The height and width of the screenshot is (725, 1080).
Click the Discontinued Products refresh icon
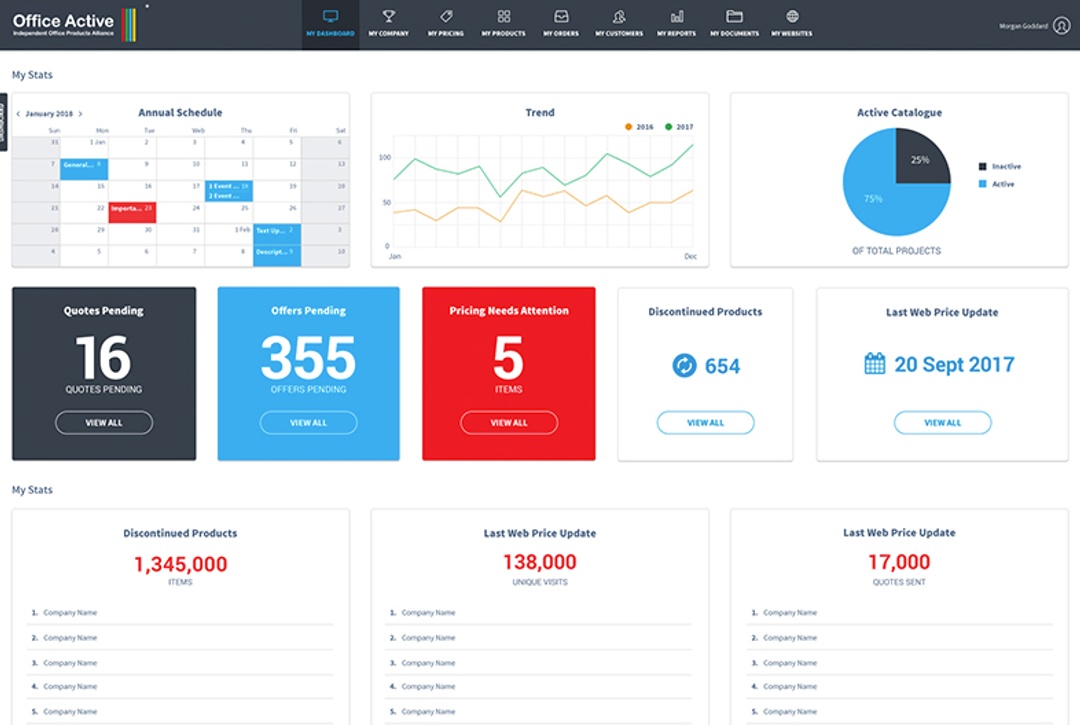(684, 366)
